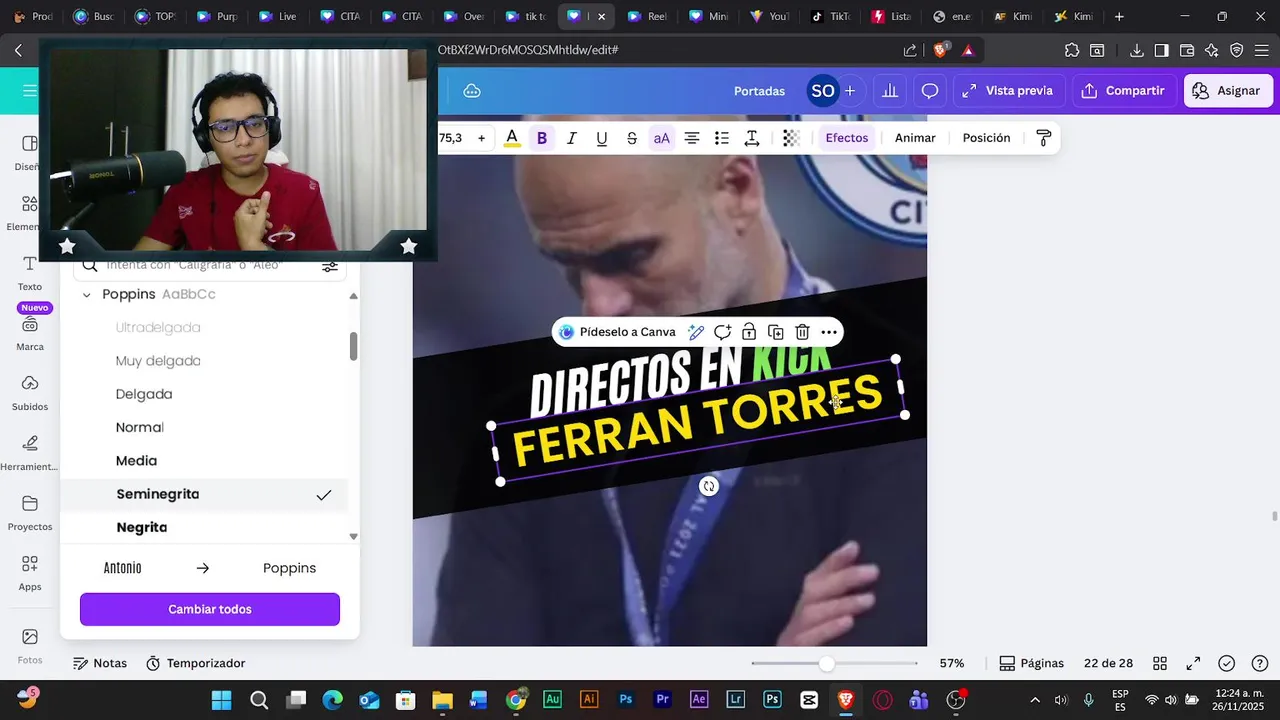The width and height of the screenshot is (1280, 720).
Task: Apply bulleted list formatting
Action: tap(722, 138)
